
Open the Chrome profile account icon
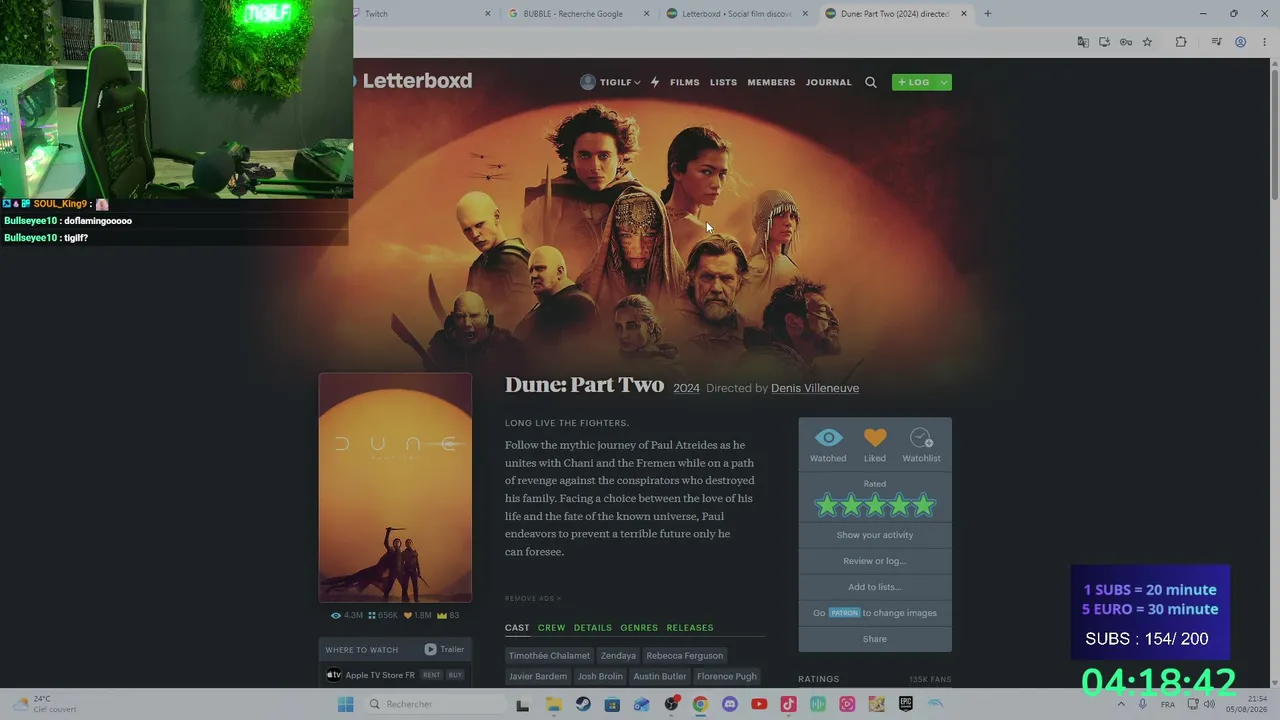tap(1240, 42)
